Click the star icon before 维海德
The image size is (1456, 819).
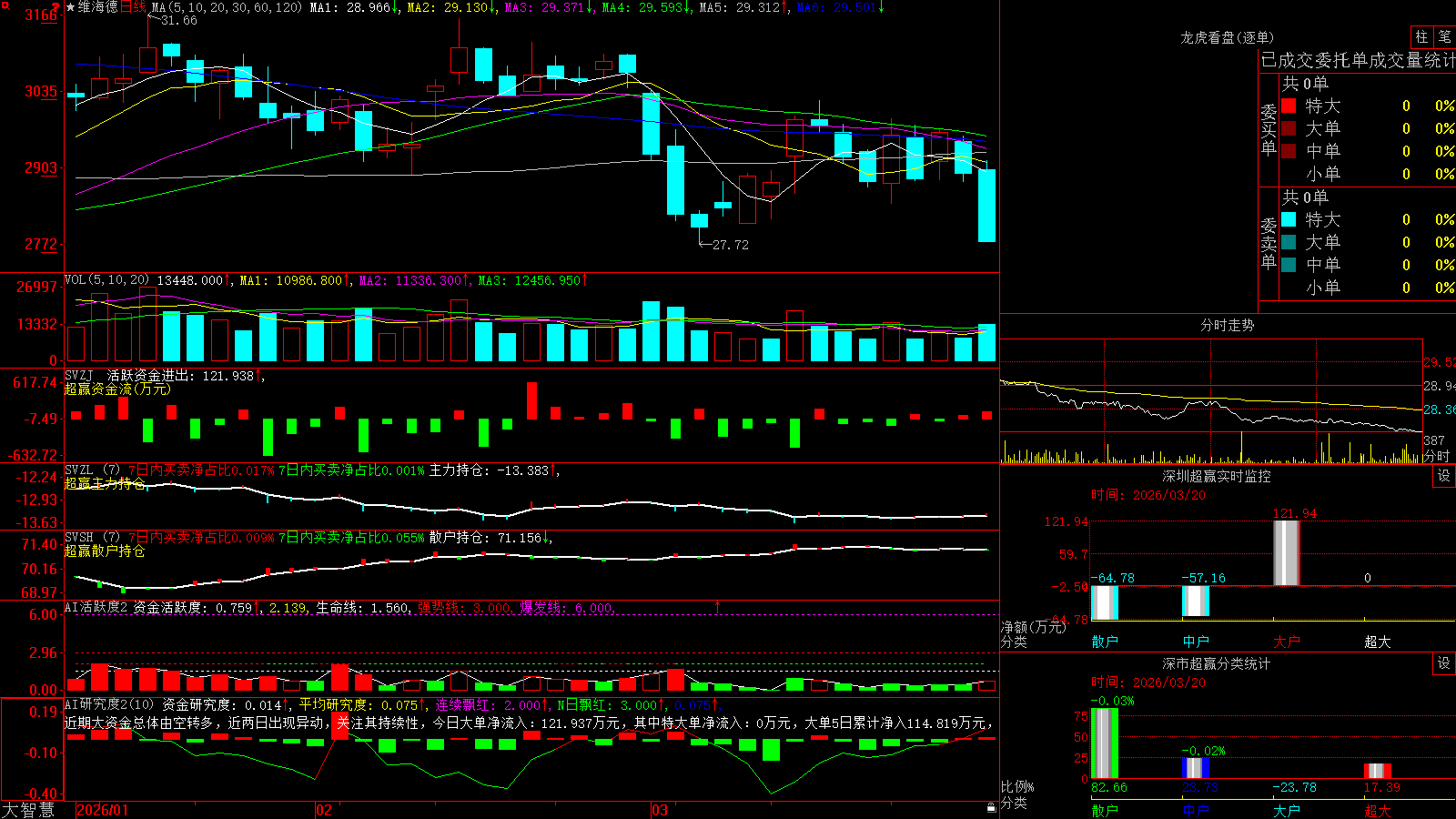click(71, 7)
